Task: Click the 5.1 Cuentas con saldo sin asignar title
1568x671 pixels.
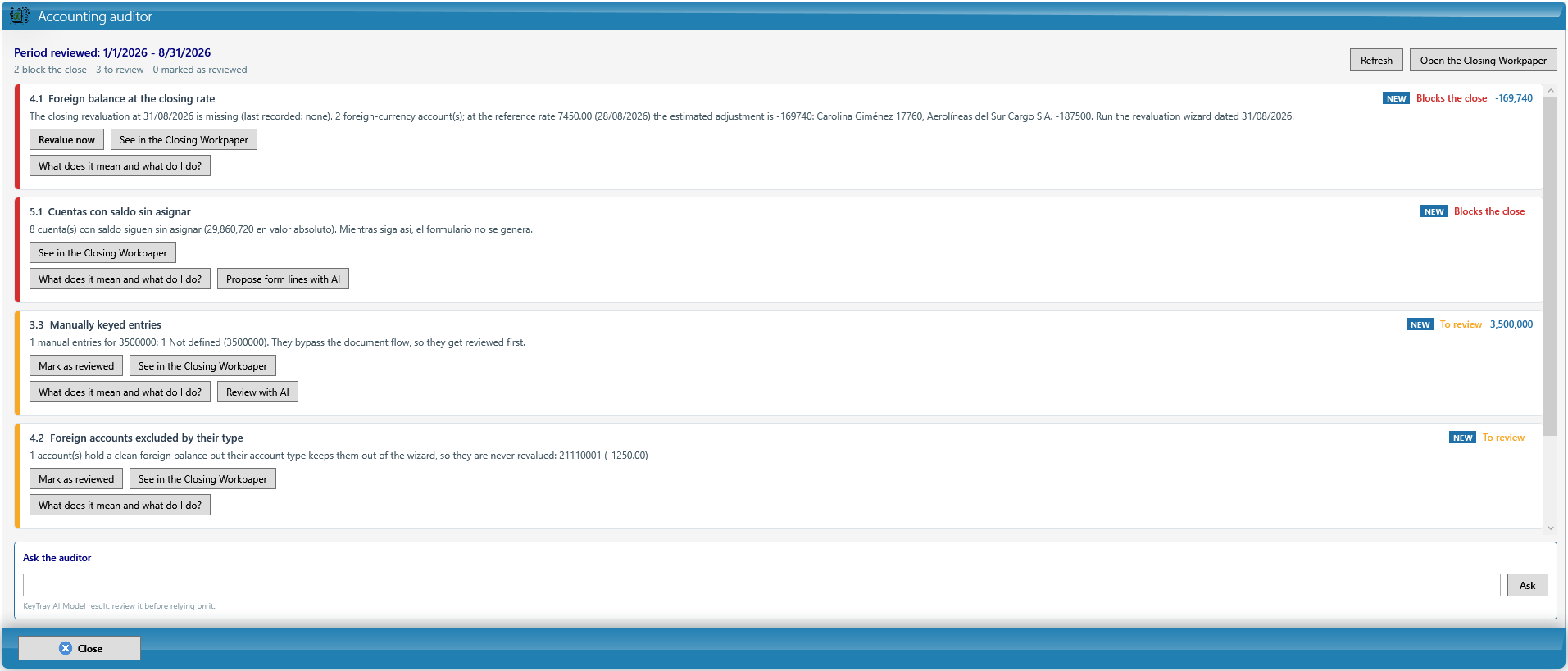Action: pyautogui.click(x=110, y=211)
